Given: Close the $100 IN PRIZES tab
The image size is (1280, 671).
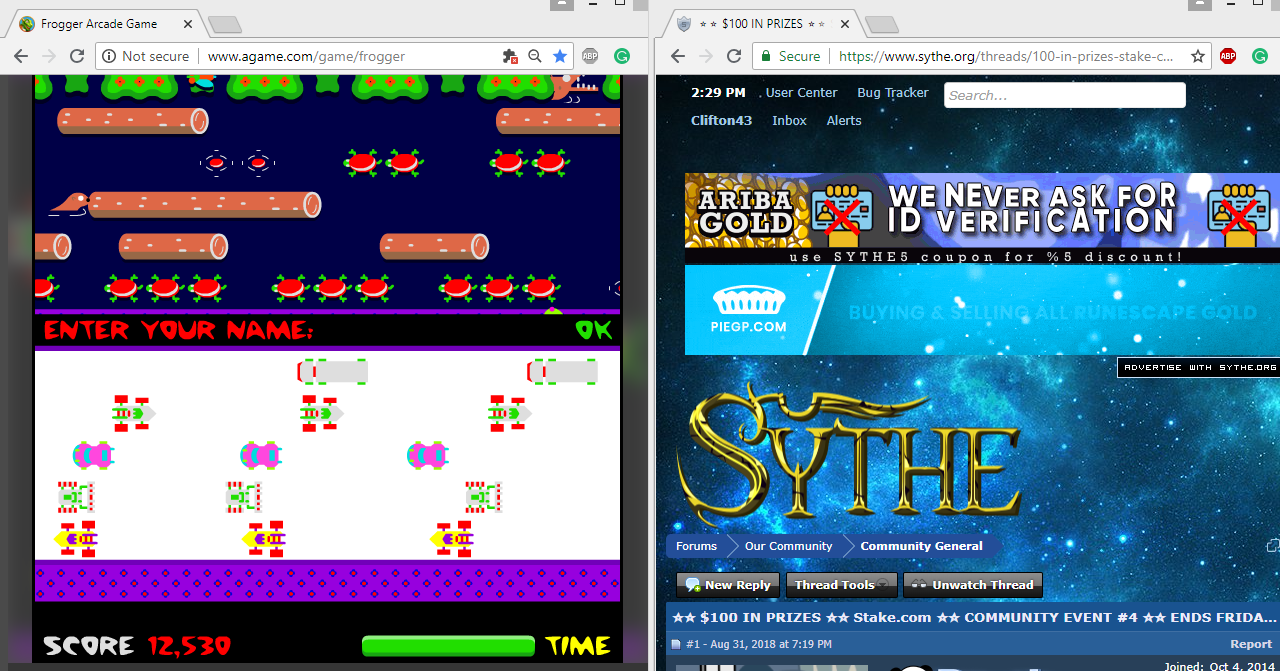Looking at the screenshot, I should point(845,24).
